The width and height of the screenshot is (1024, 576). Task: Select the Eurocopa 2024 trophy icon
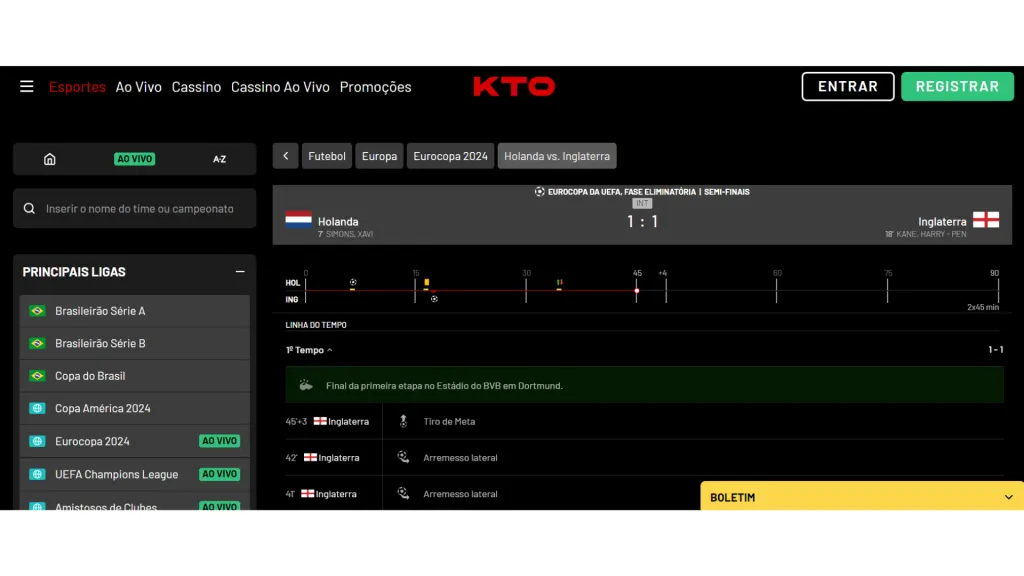pyautogui.click(x=36, y=441)
